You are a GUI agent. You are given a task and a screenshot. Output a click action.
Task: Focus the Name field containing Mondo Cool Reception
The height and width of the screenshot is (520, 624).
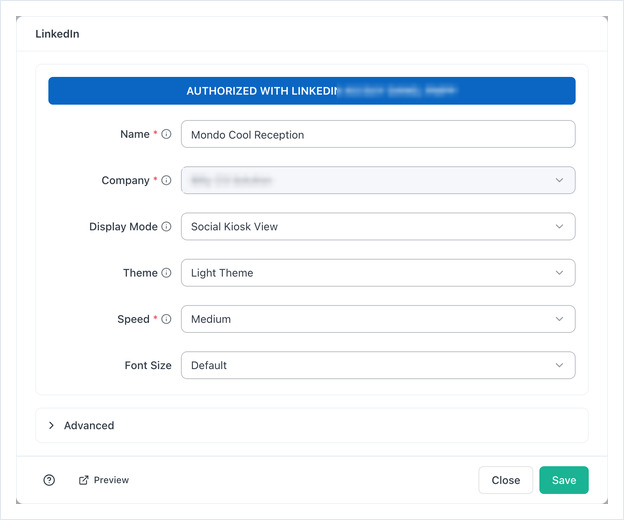click(x=378, y=134)
